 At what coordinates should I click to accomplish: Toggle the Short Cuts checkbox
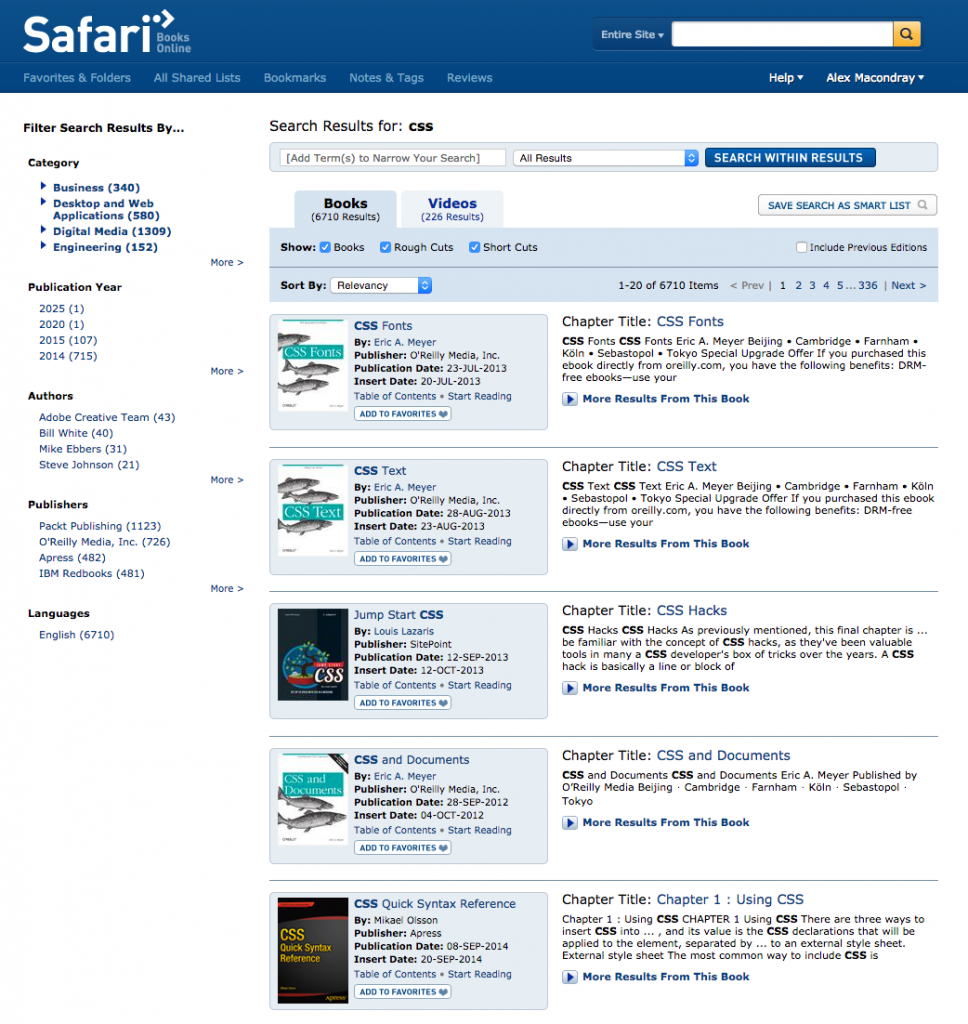[475, 247]
